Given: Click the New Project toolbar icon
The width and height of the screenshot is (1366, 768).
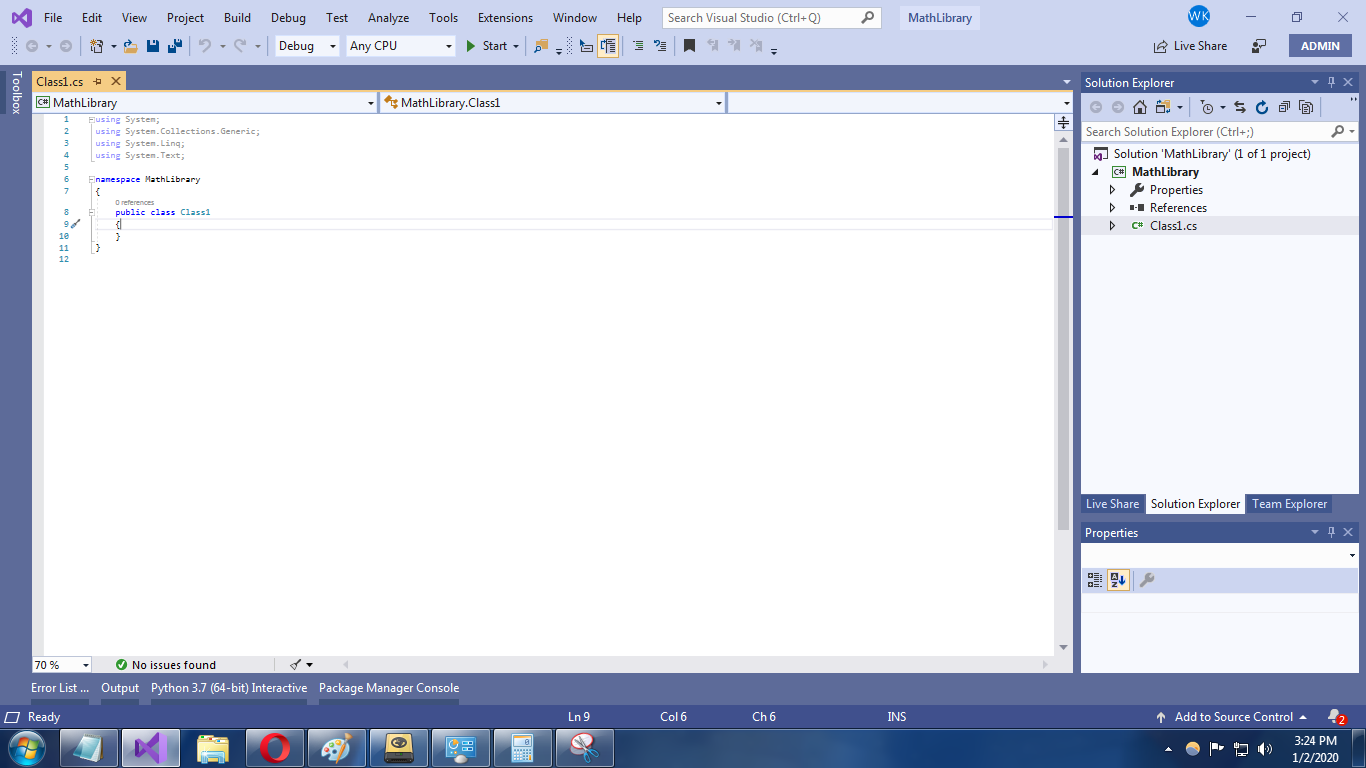Looking at the screenshot, I should click(97, 46).
